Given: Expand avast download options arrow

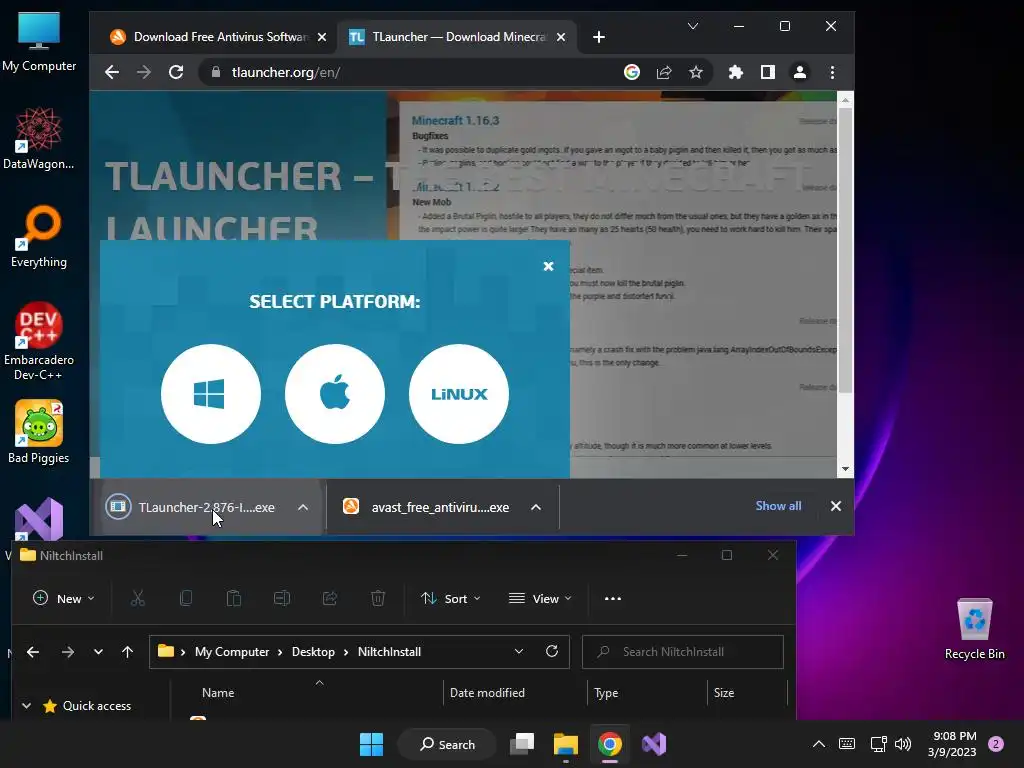Looking at the screenshot, I should pos(536,507).
